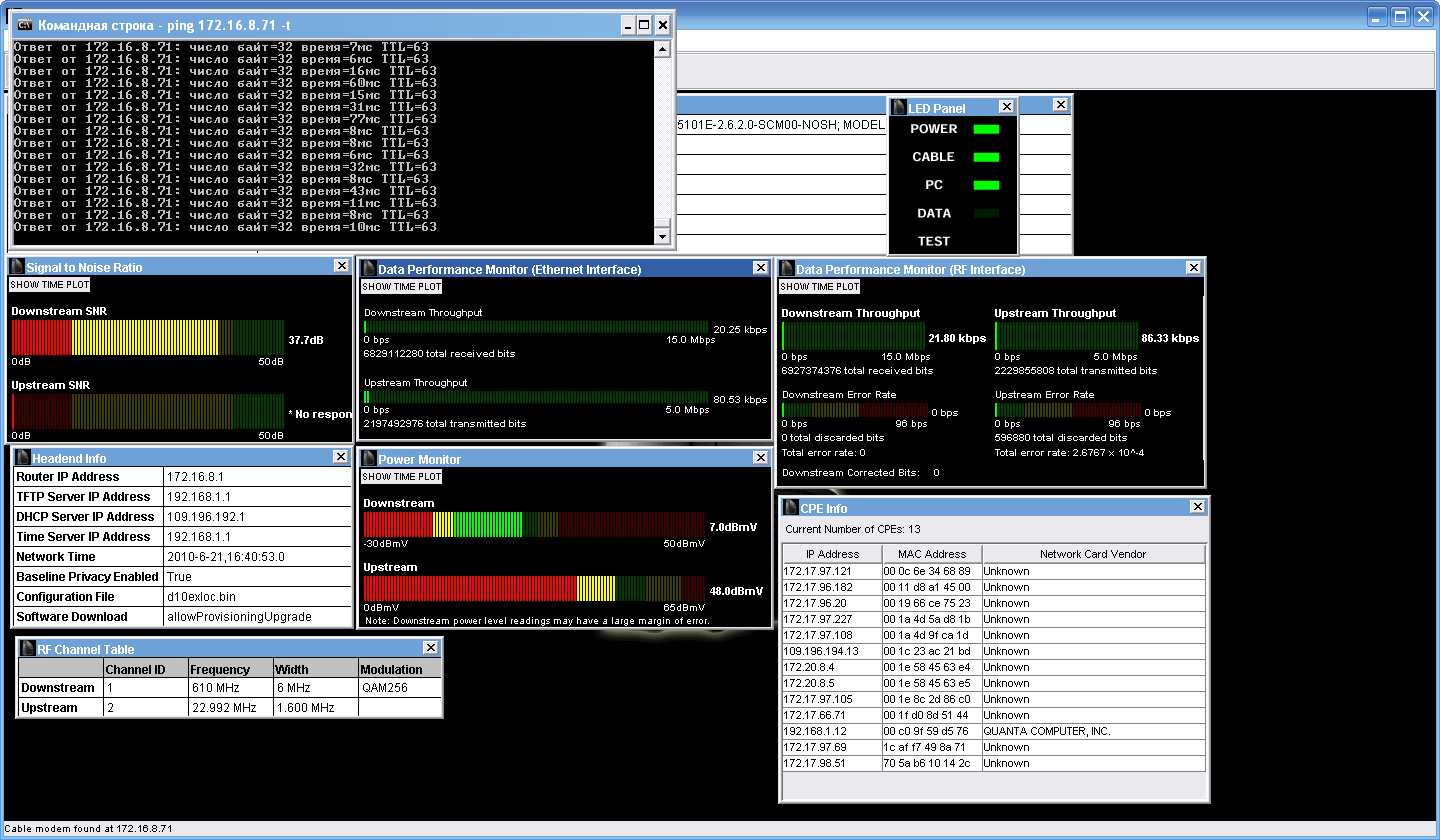Click the LED Panel window title icon

pos(899,108)
